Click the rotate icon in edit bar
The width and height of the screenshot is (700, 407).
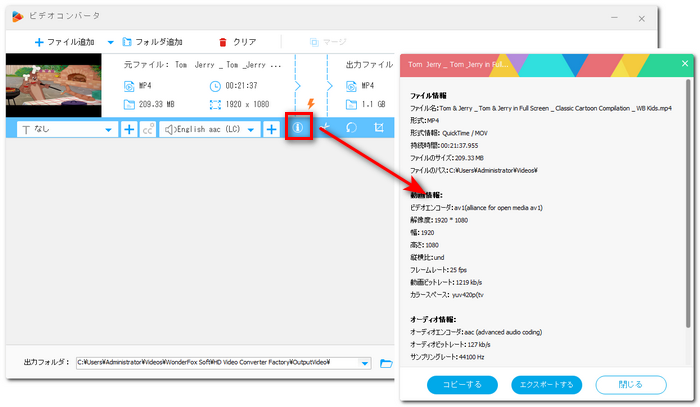click(x=352, y=128)
